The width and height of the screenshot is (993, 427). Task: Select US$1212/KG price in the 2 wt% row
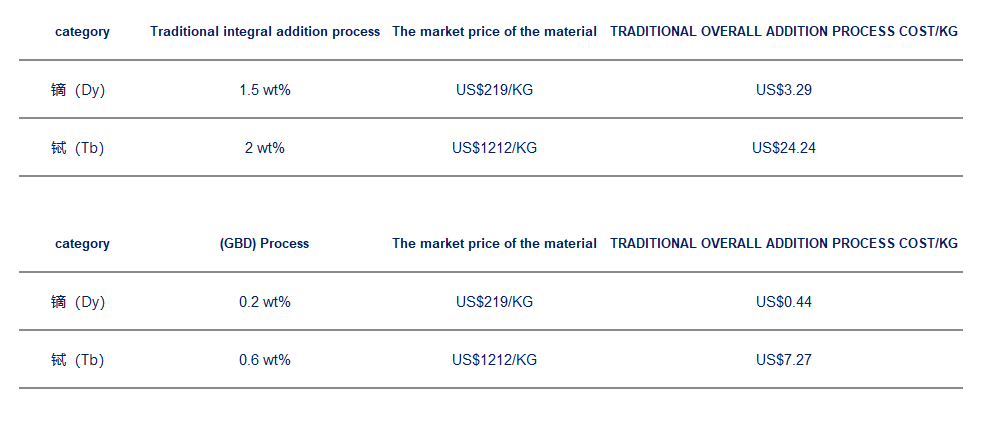click(x=494, y=148)
